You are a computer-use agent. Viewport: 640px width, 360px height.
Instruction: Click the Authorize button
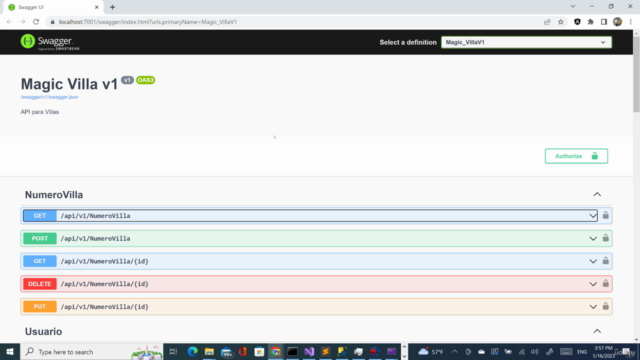click(576, 156)
